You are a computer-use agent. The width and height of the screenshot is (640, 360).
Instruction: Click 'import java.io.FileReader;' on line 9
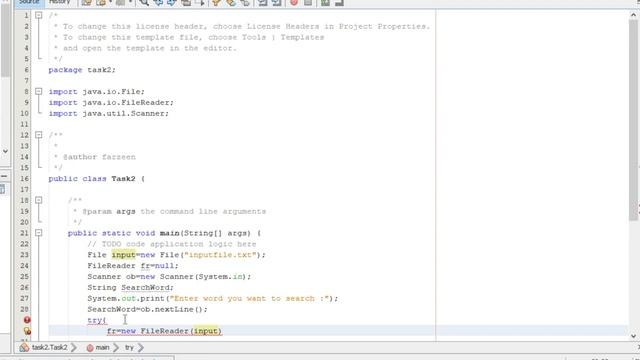111,102
